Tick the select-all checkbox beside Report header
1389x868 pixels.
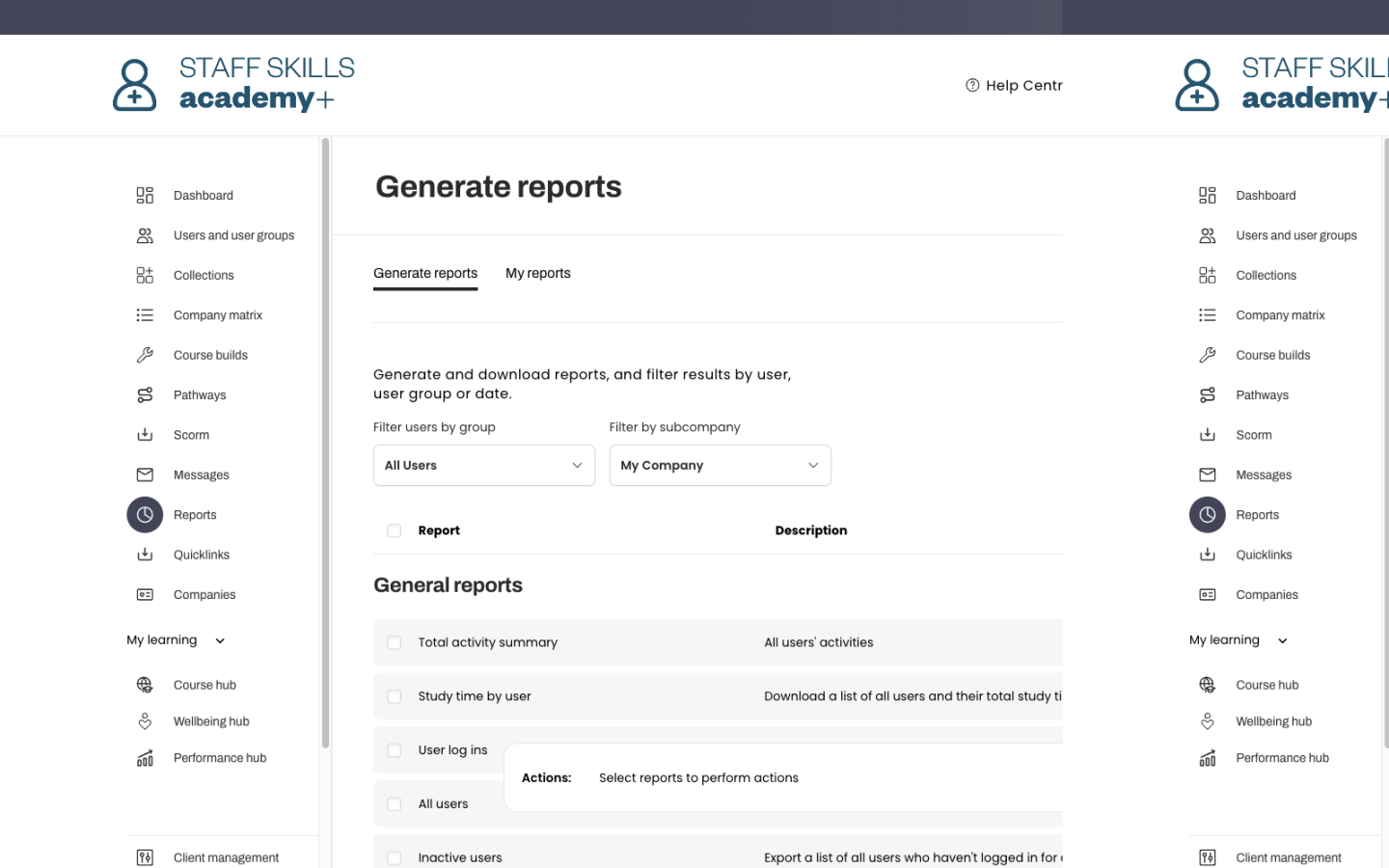tap(394, 530)
